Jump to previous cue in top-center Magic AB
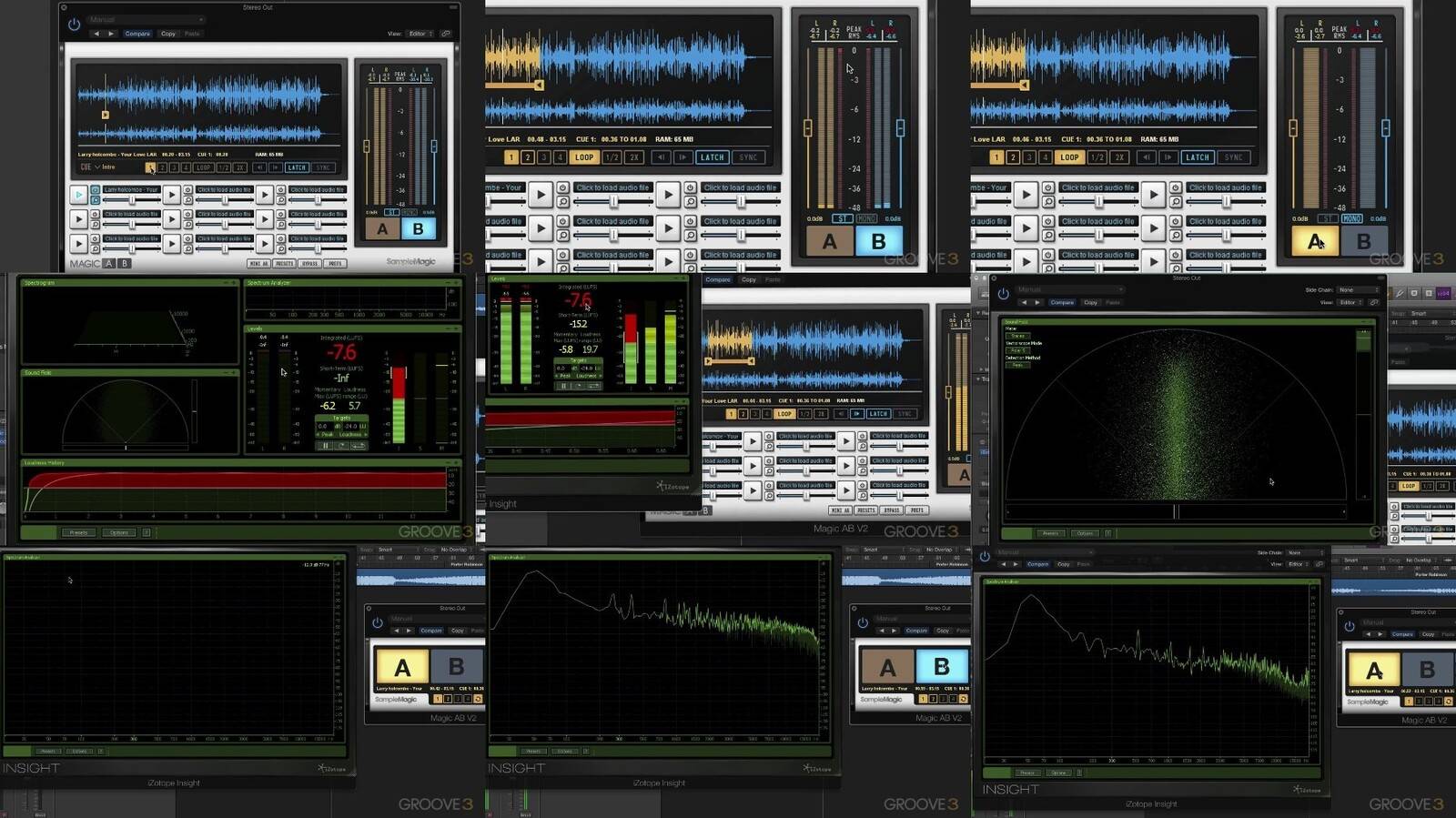This screenshot has height=818, width=1456. click(x=662, y=157)
